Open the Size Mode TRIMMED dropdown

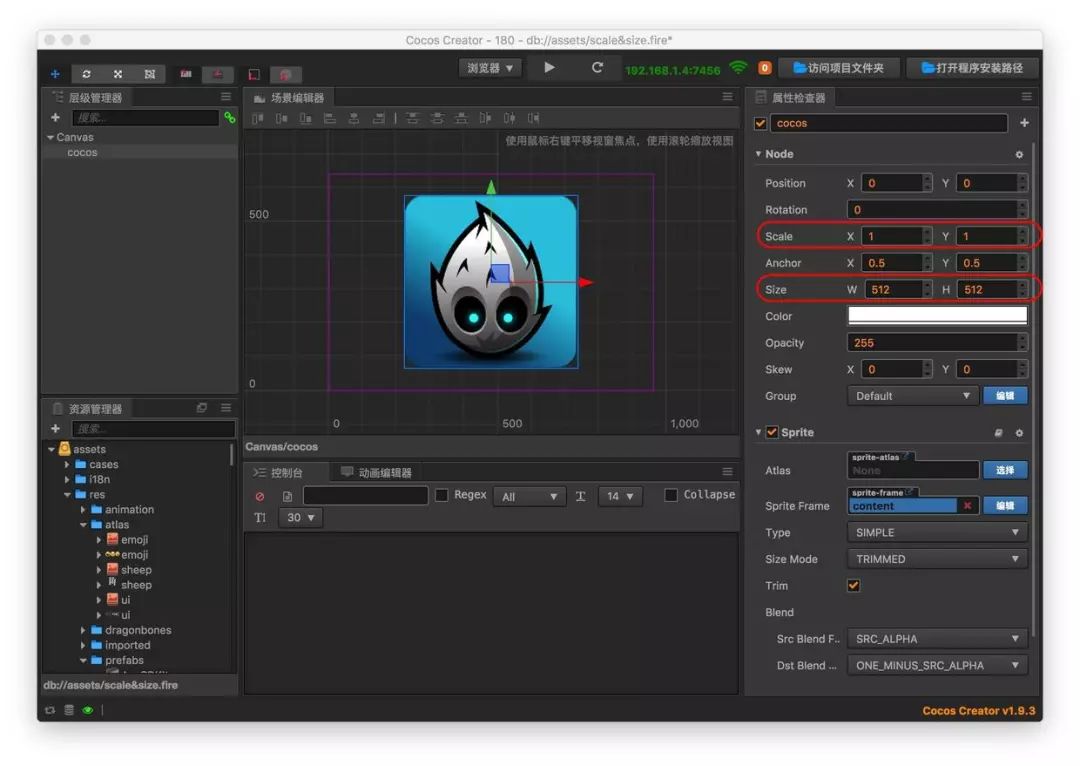pos(937,559)
